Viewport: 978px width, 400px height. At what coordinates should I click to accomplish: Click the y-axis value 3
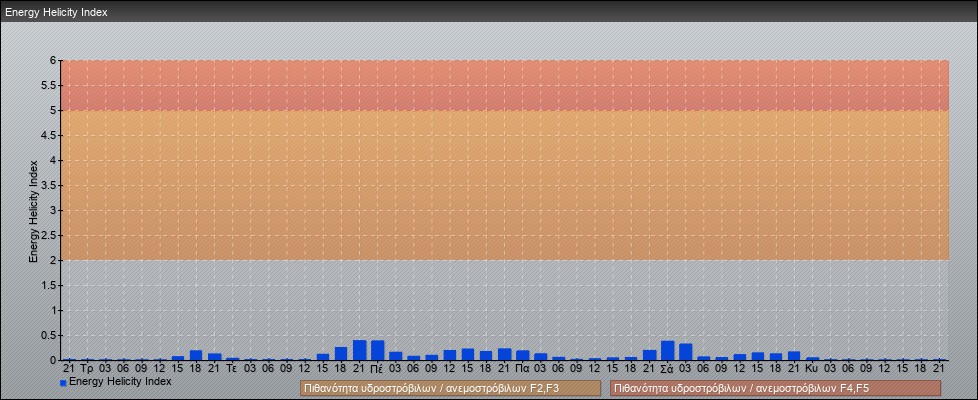54,210
